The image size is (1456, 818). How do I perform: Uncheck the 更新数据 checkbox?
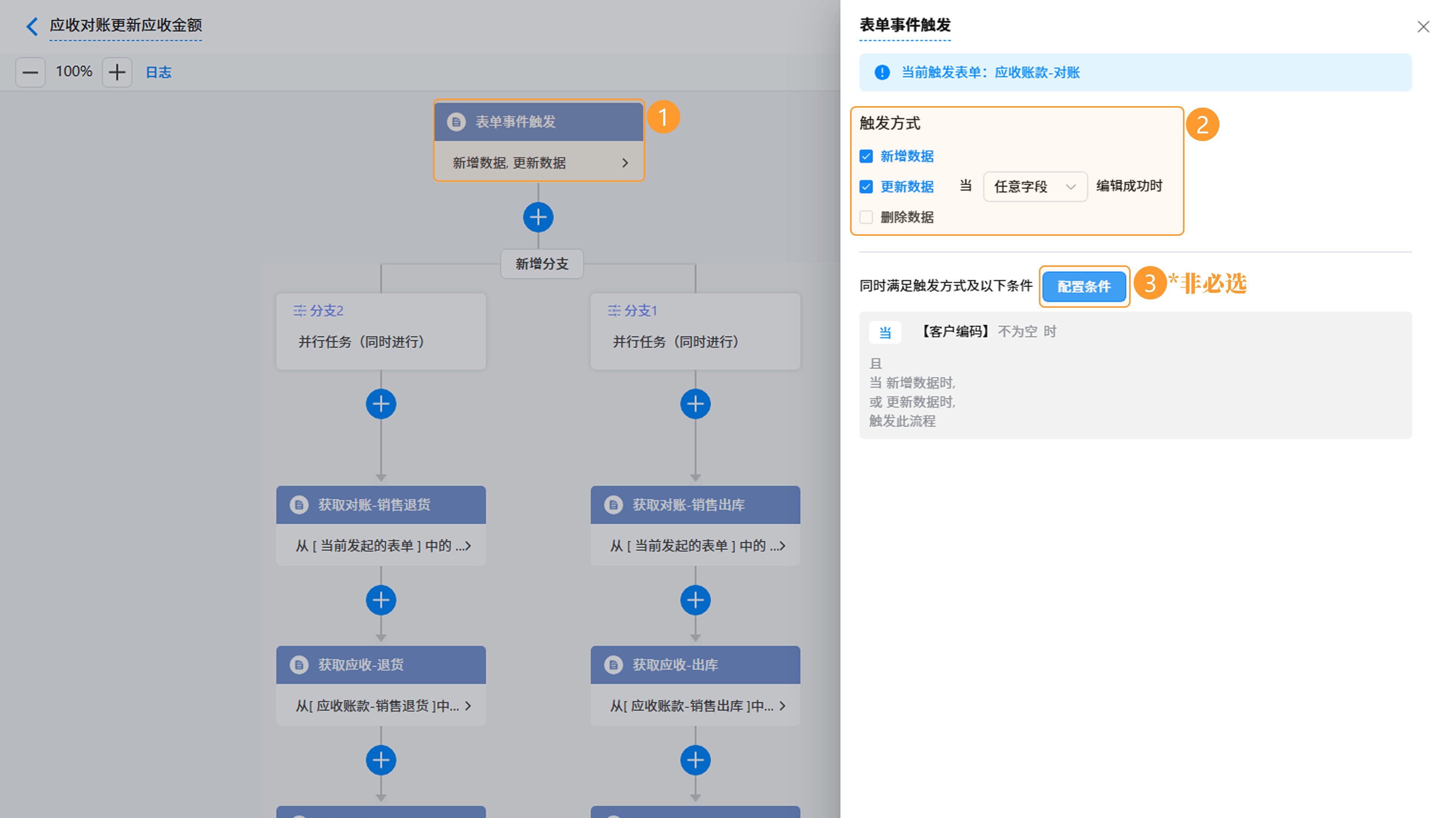pos(866,187)
